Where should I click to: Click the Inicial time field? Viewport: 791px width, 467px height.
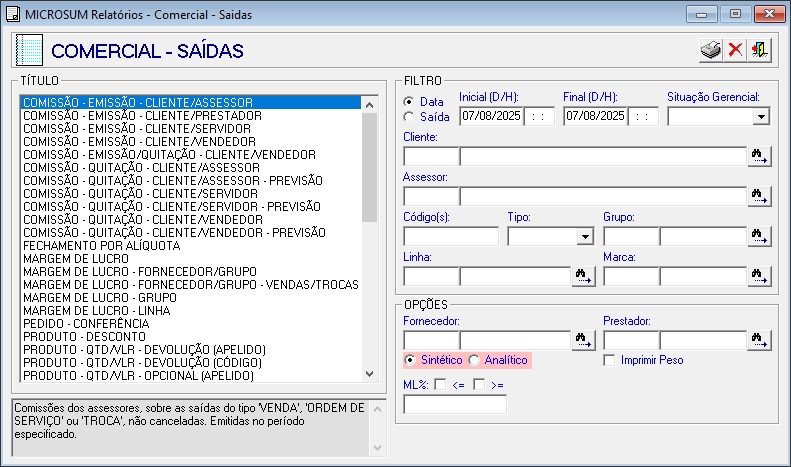coord(539,116)
